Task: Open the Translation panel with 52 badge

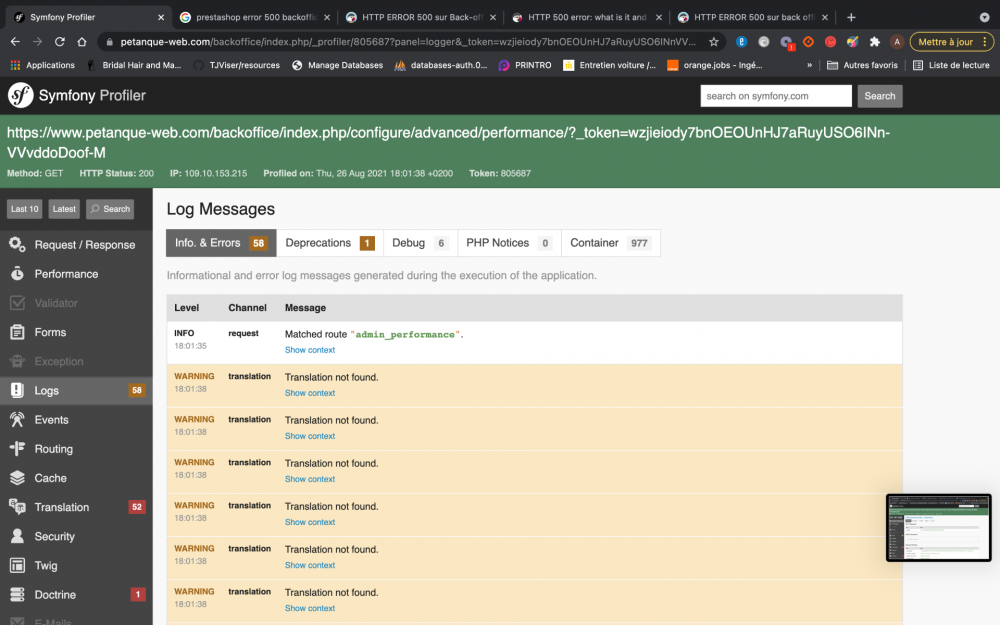Action: click(77, 507)
